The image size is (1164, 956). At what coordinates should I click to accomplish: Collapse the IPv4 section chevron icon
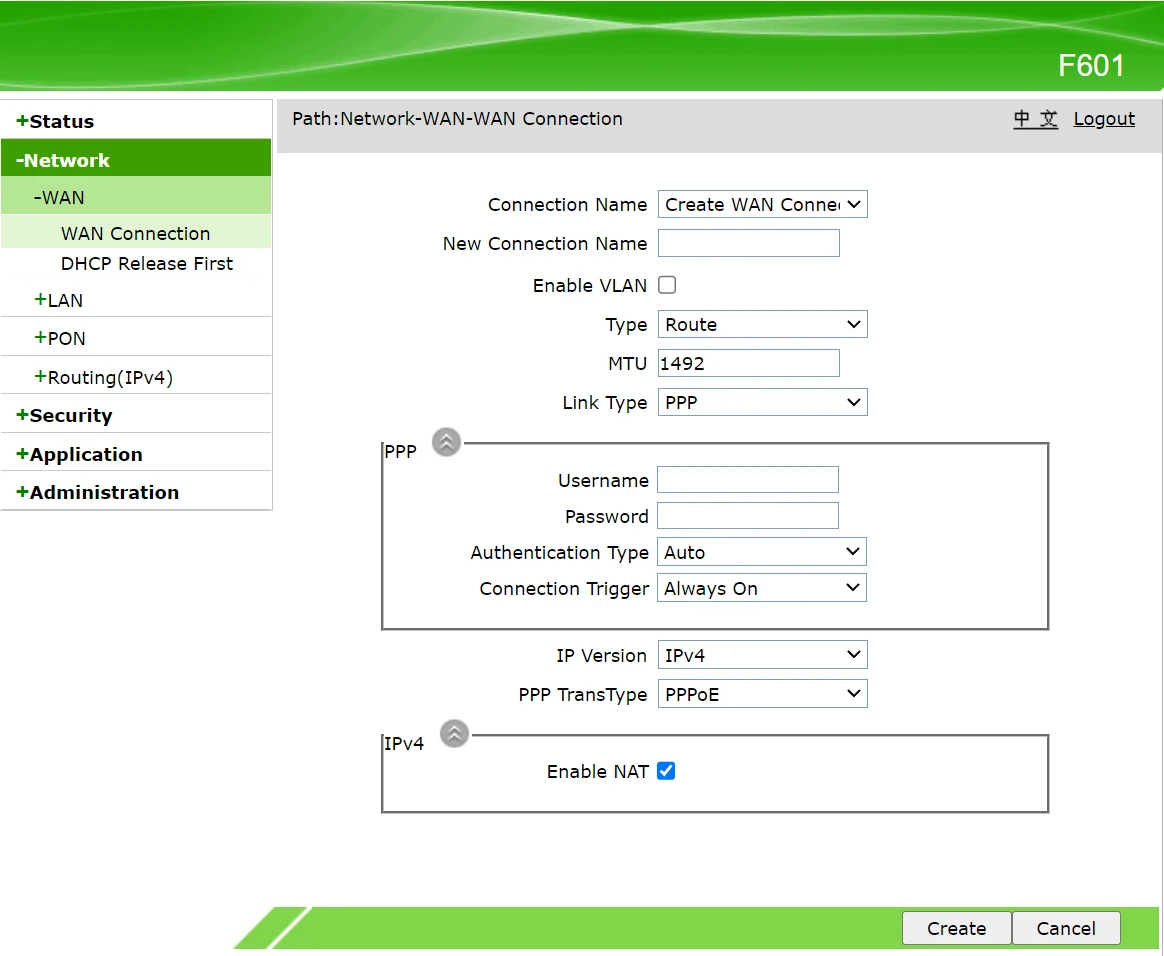coord(454,734)
